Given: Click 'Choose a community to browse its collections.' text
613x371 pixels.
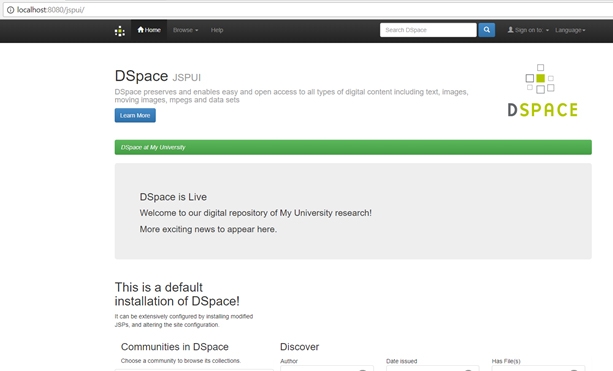Looking at the screenshot, I should (x=181, y=361).
